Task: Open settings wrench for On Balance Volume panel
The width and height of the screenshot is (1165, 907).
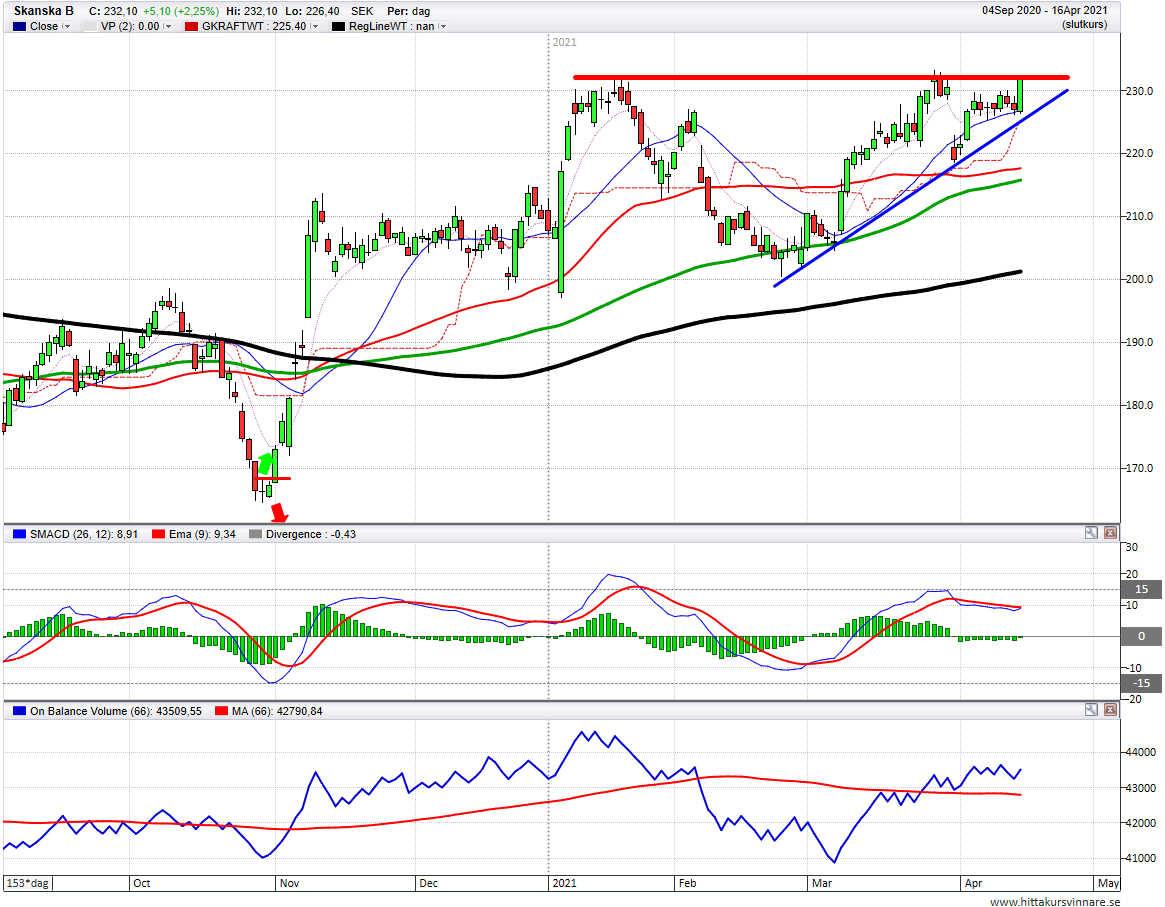Action: [1091, 709]
